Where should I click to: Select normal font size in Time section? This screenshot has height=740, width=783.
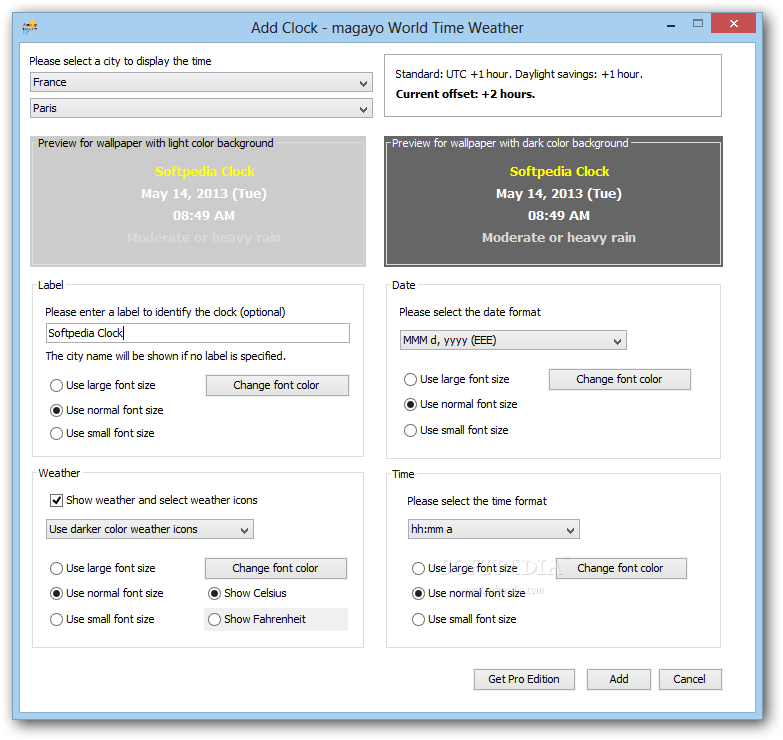469,593
